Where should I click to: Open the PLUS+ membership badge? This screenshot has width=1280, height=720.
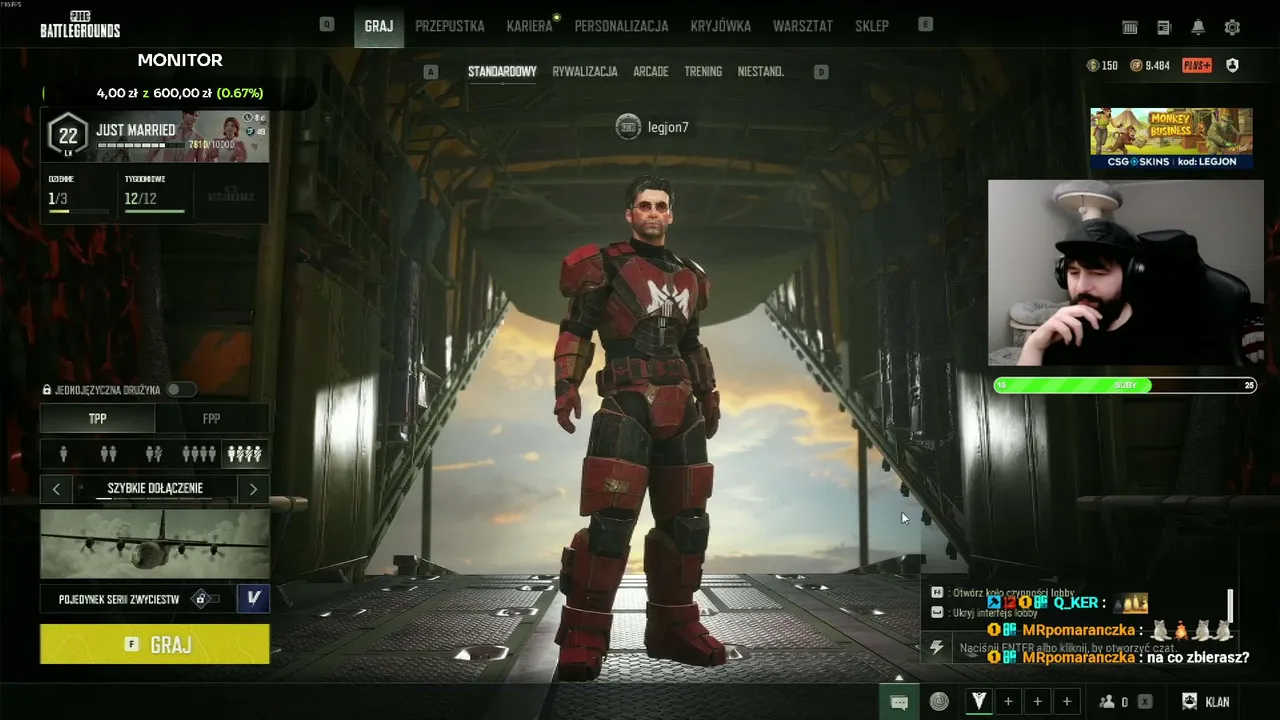[1197, 65]
